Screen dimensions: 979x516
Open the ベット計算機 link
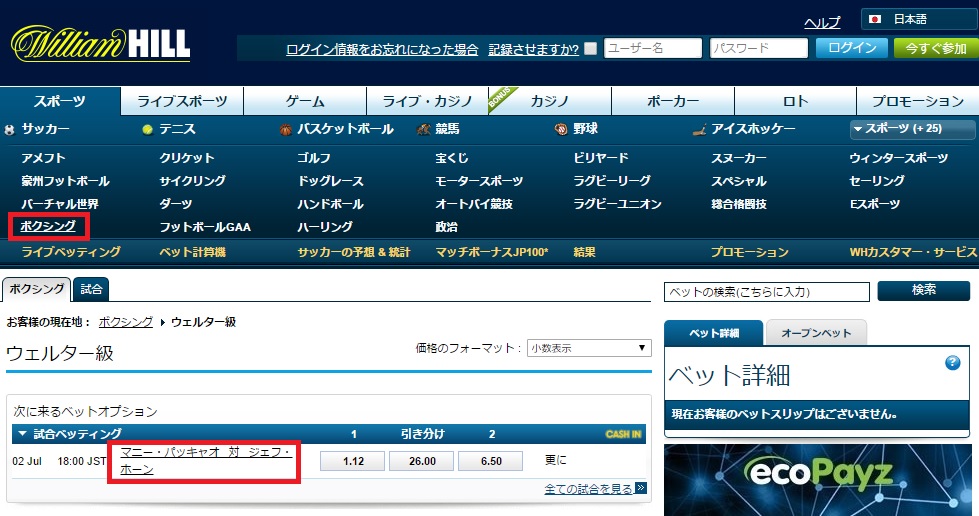point(192,252)
